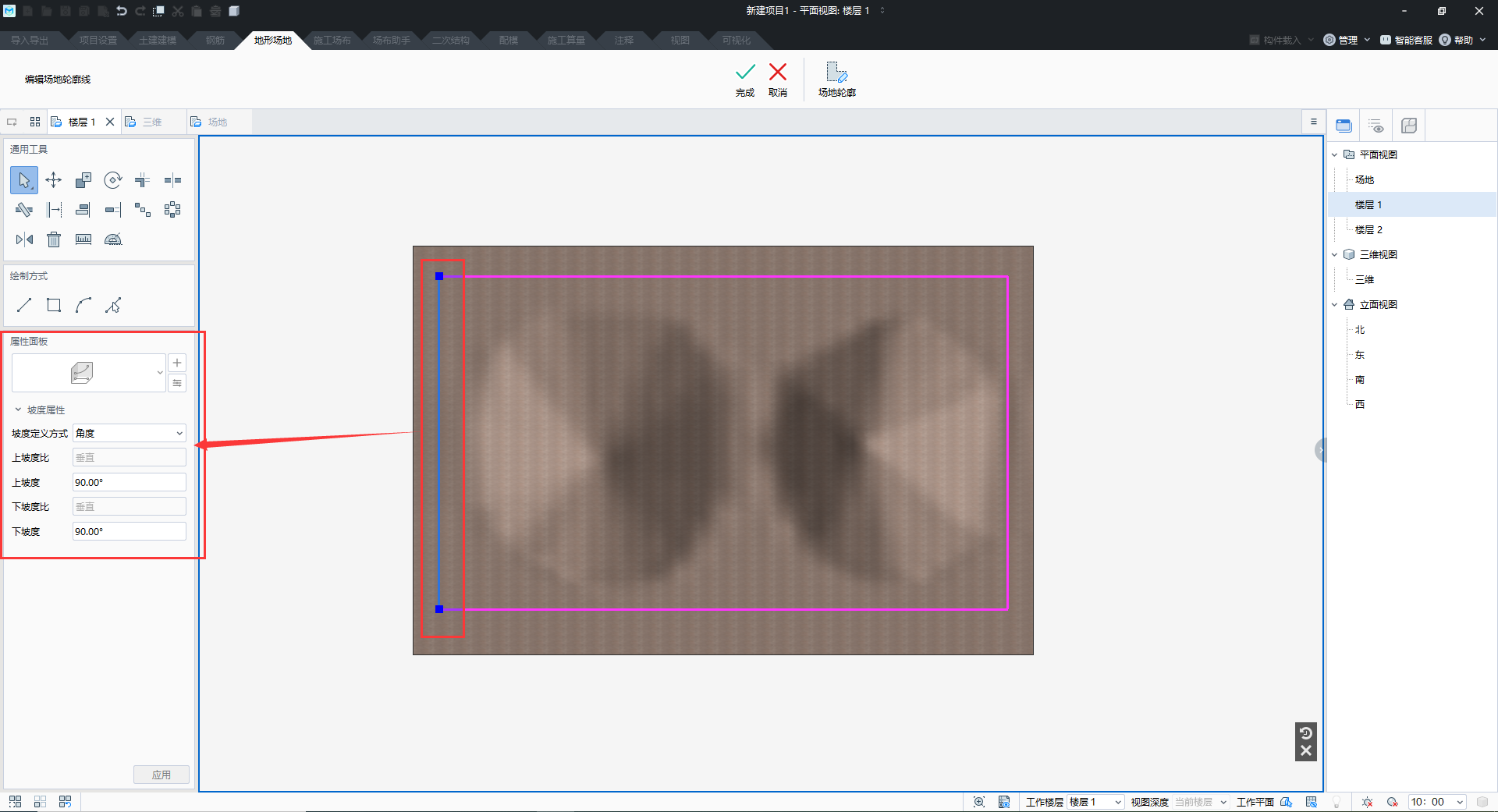Open the working floor 楼层 1 dropdown
This screenshot has width=1498, height=812.
pyautogui.click(x=1095, y=802)
